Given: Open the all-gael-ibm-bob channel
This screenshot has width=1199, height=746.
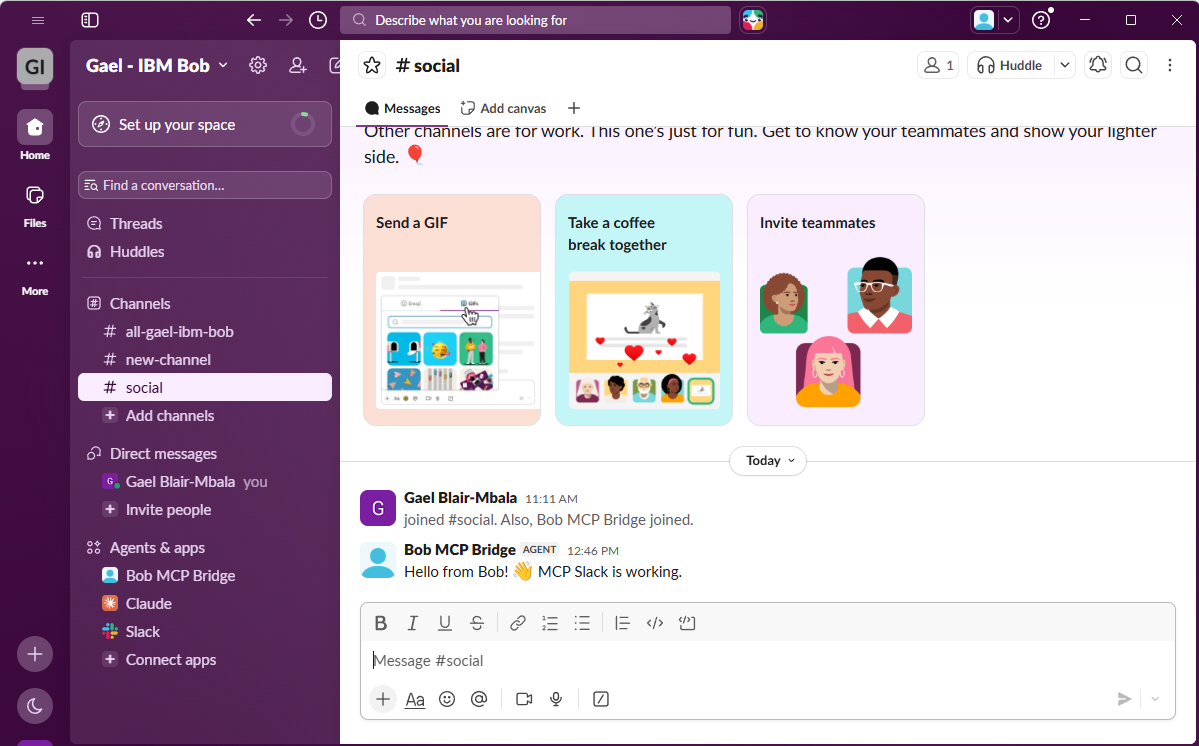Looking at the screenshot, I should [205, 332].
